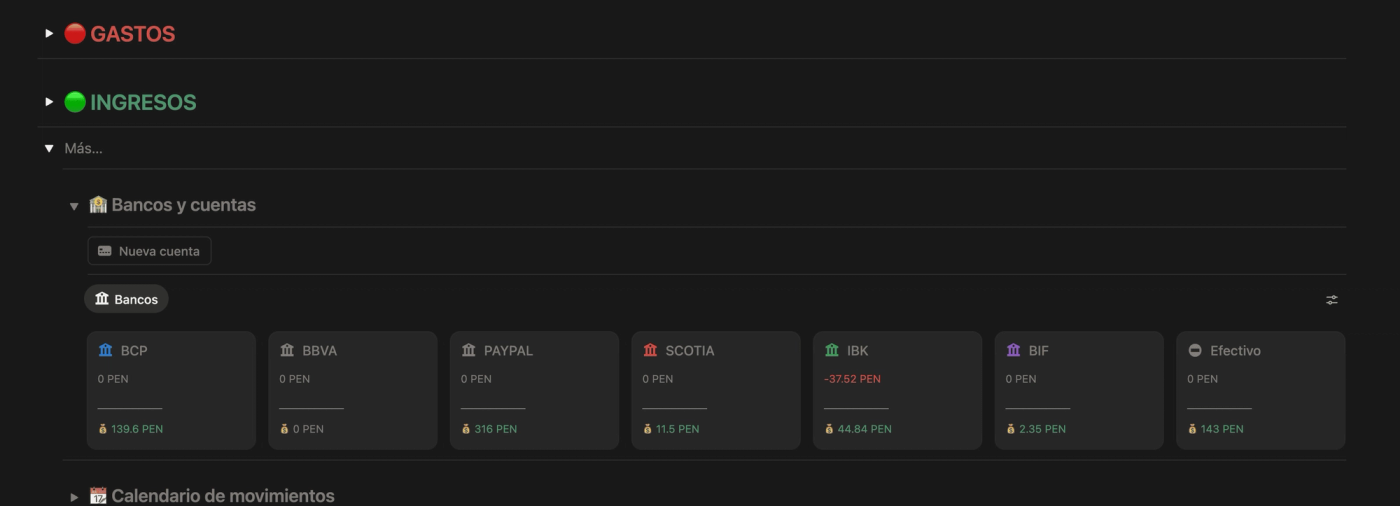
Task: Click the INGRESOS heading text
Action: pos(143,102)
